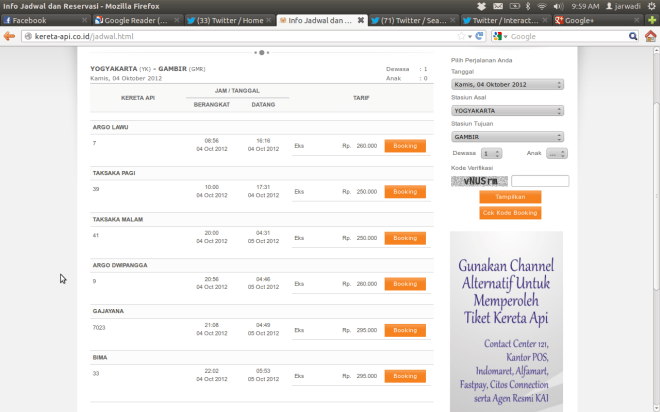Image resolution: width=660 pixels, height=412 pixels.
Task: Open new tab with green plus icon
Action: 652,20
